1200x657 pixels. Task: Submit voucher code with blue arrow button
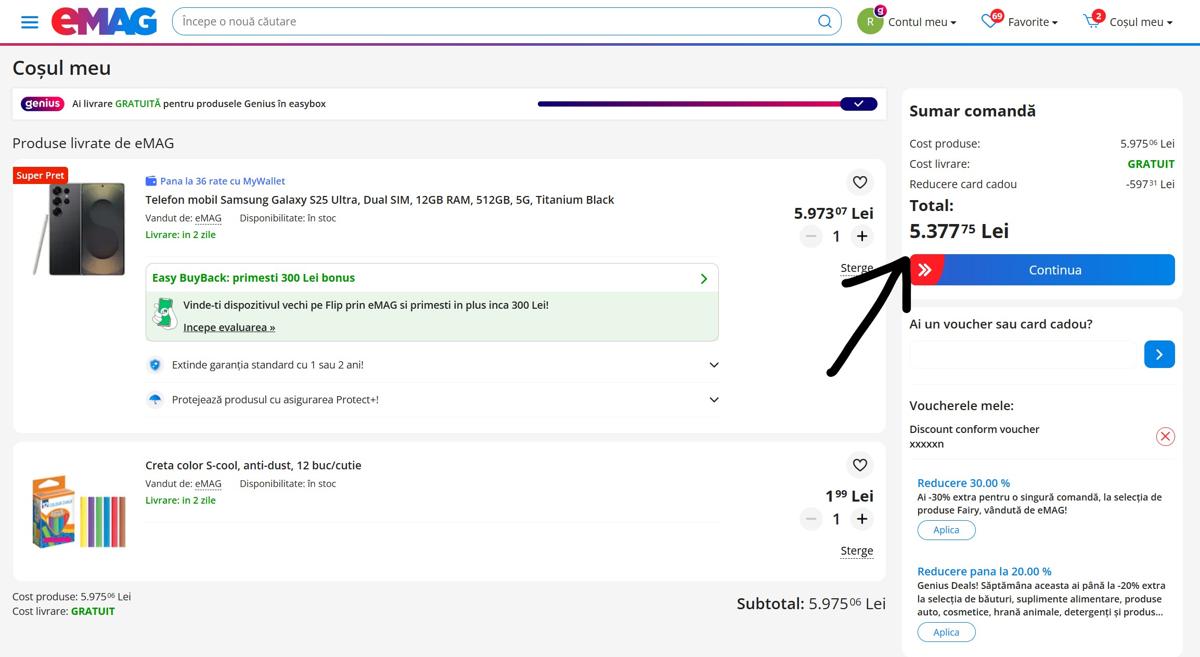click(x=1159, y=354)
